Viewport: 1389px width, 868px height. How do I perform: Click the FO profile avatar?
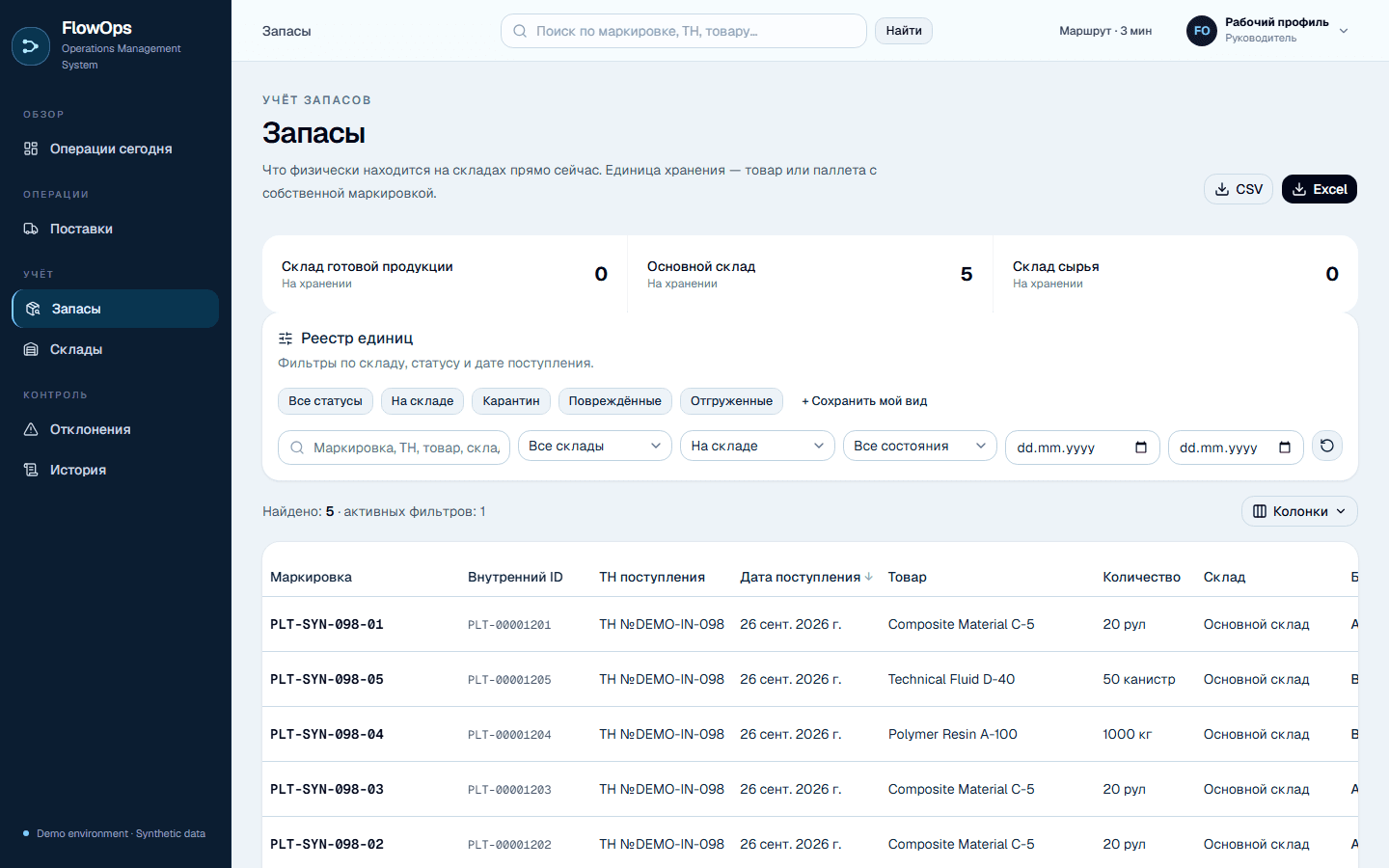point(1202,31)
